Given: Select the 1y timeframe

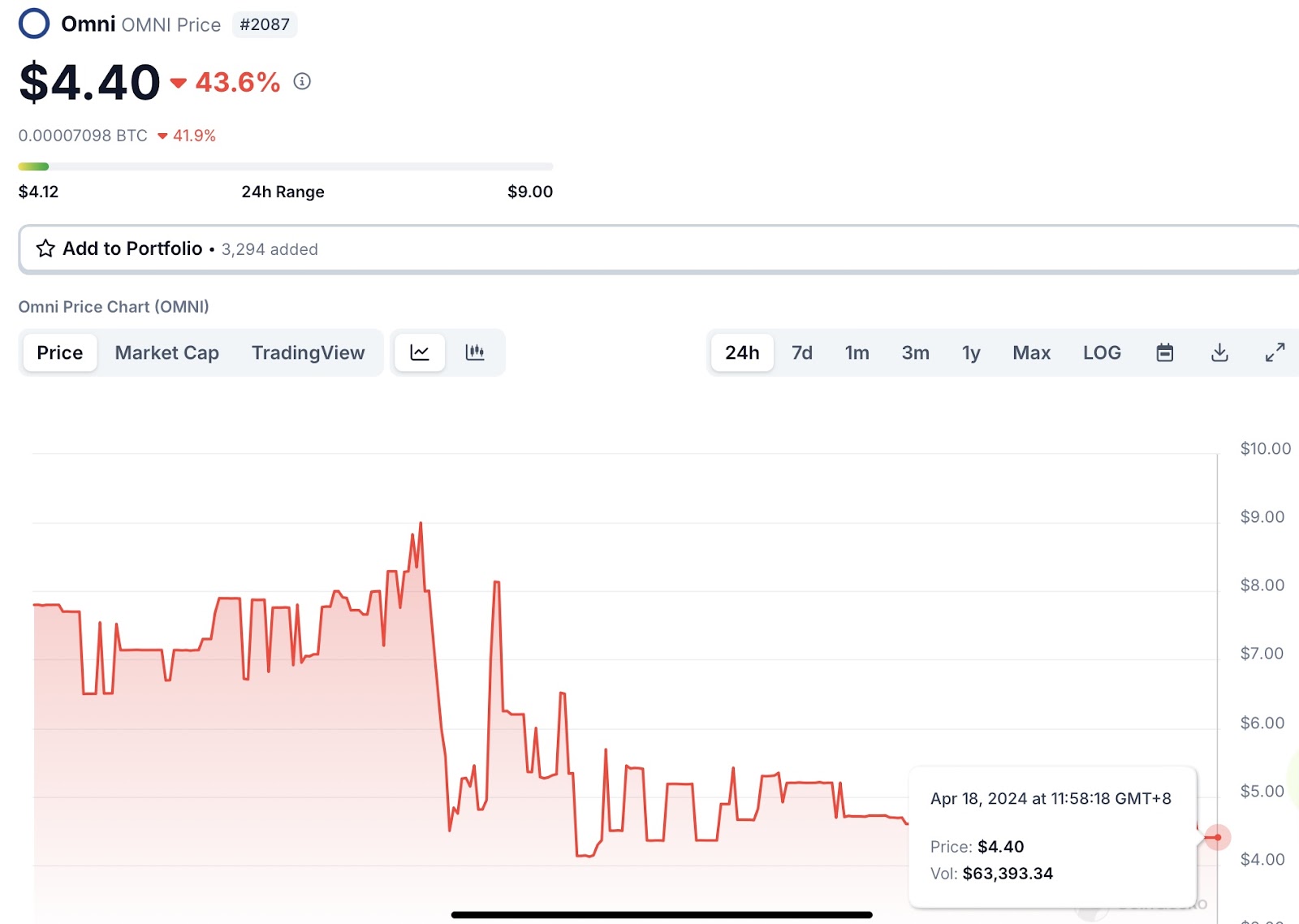Looking at the screenshot, I should (x=971, y=352).
